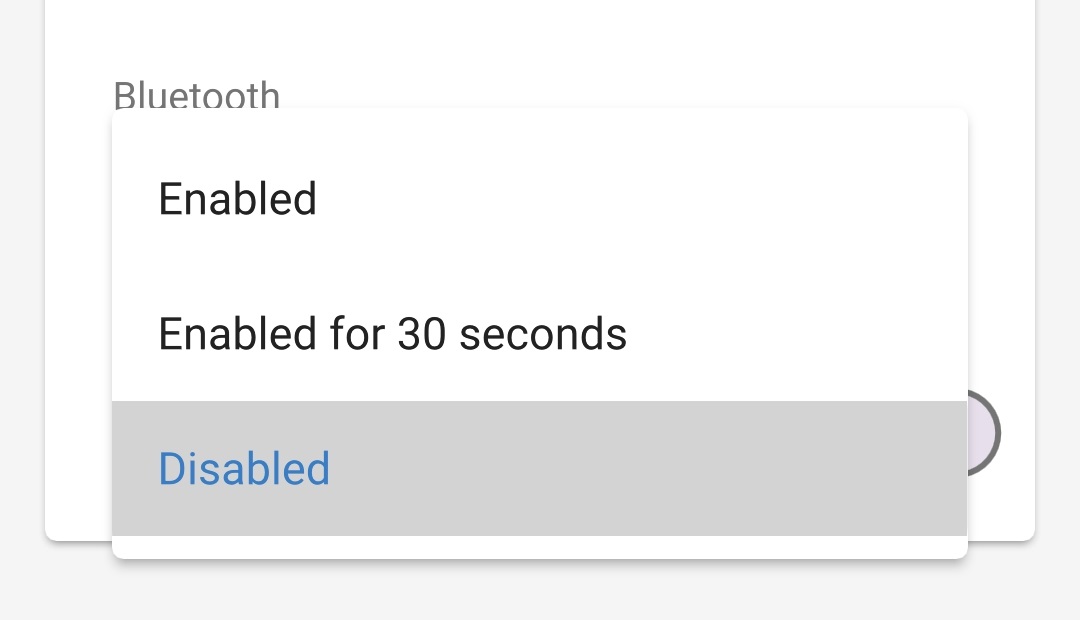Viewport: 1080px width, 620px height.
Task: Enable Bluetooth permanently via the first option
Action: pyautogui.click(x=237, y=198)
